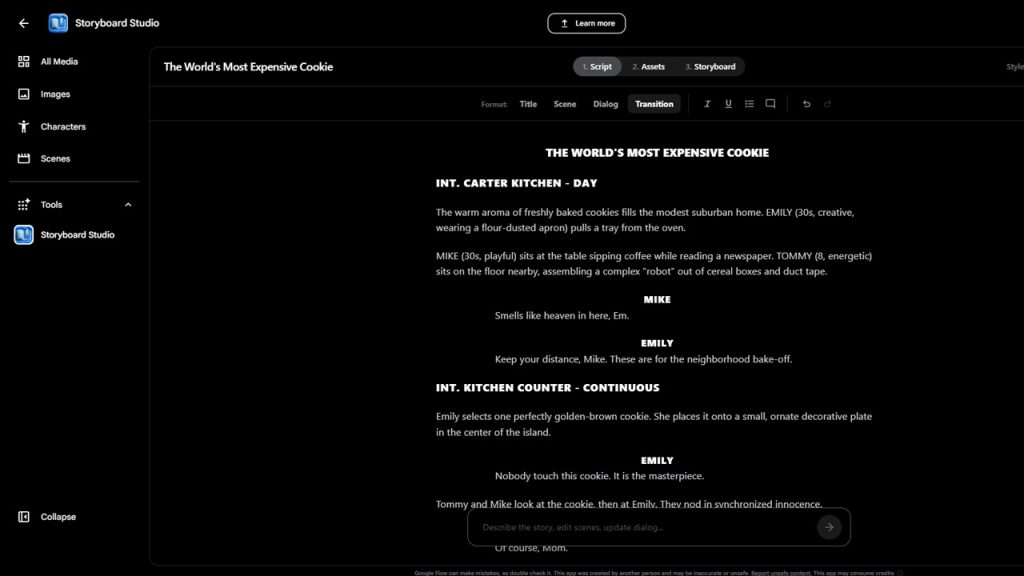Redo the last edit
The width and height of the screenshot is (1024, 576).
click(827, 104)
